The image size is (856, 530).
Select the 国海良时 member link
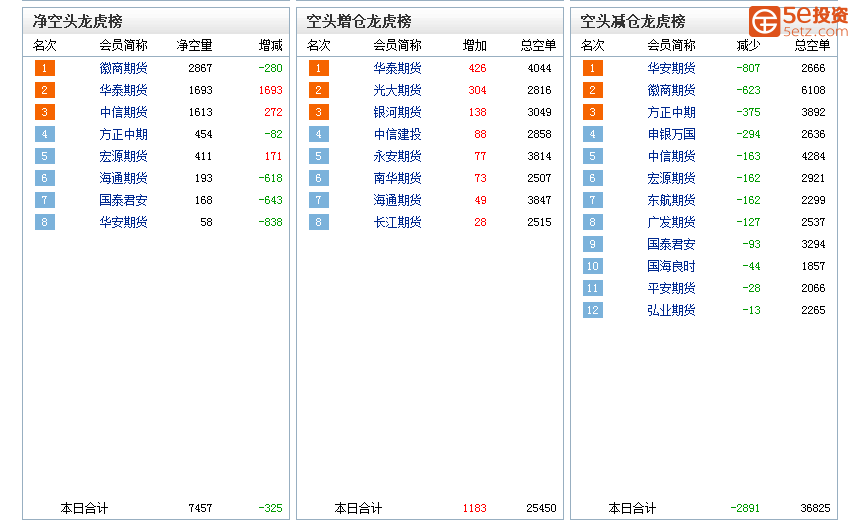(671, 266)
